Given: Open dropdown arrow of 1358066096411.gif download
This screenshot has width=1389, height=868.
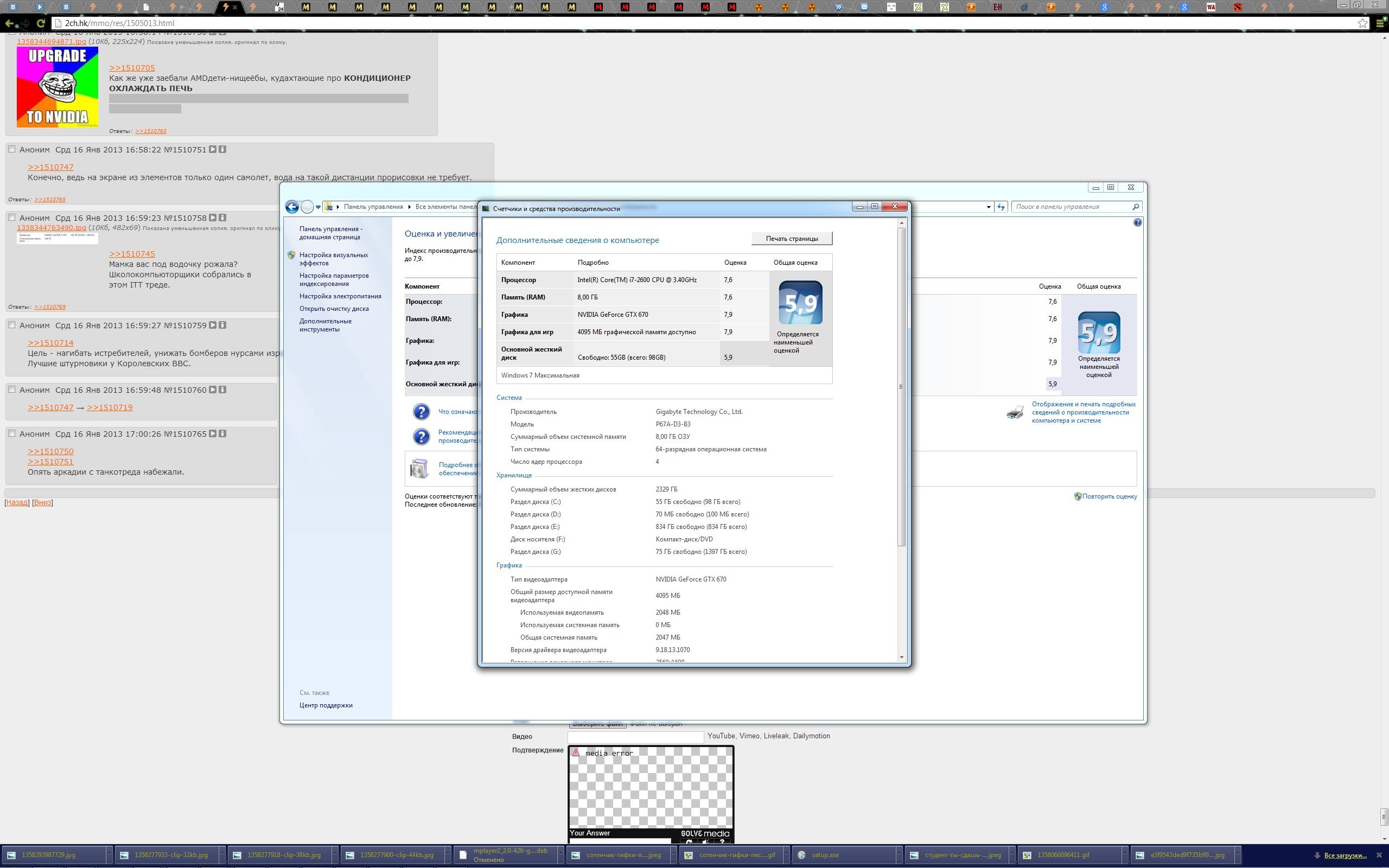Looking at the screenshot, I should pyautogui.click(x=1125, y=855).
